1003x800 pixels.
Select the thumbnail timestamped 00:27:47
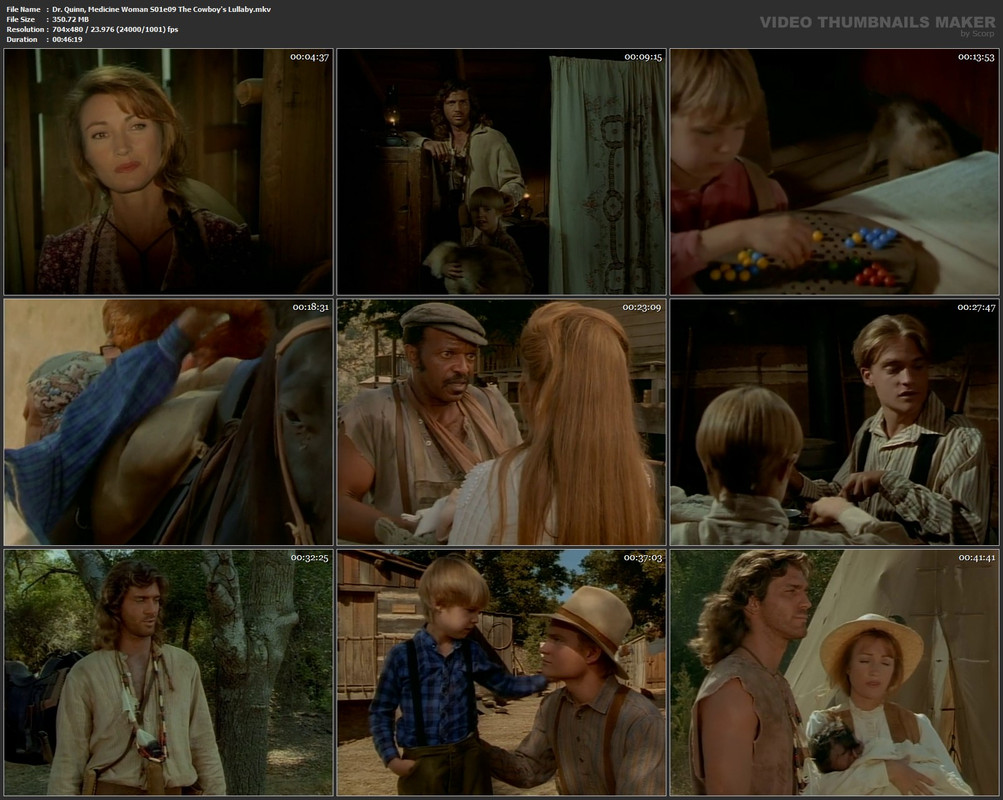[835, 422]
